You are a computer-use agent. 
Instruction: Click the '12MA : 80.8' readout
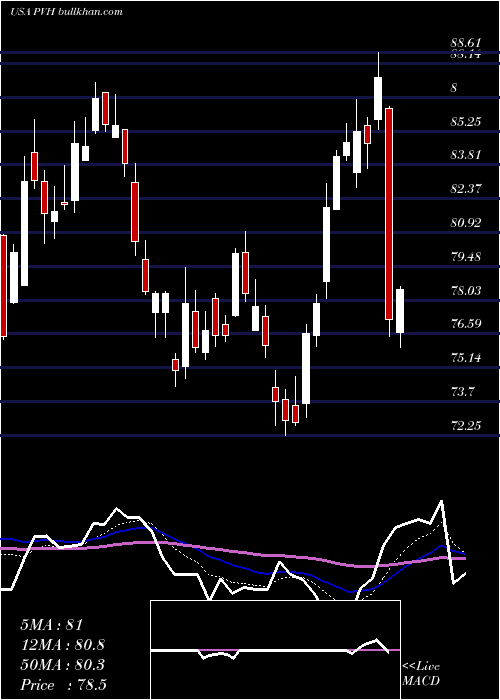[62, 645]
